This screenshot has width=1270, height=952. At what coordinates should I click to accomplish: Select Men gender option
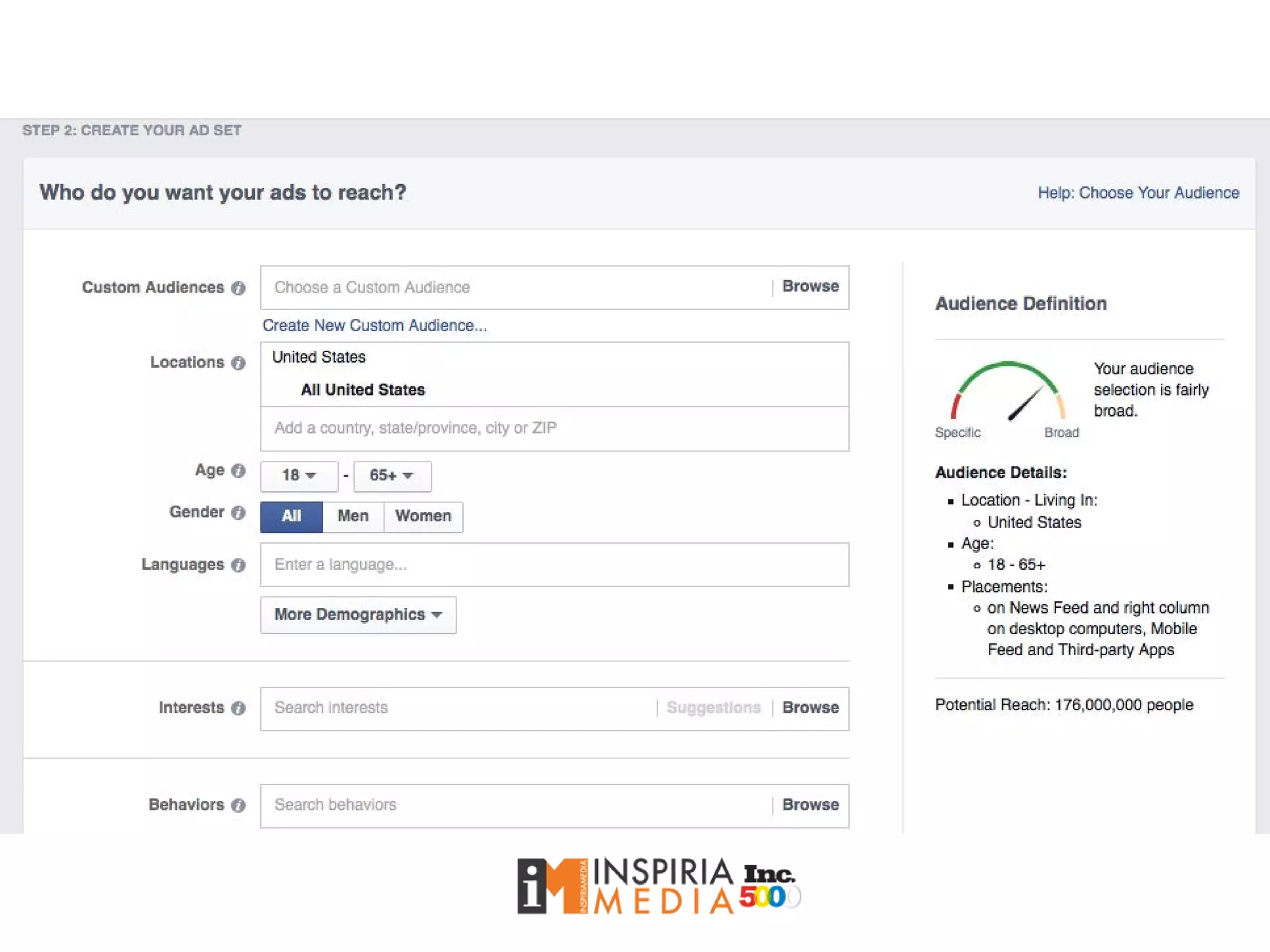pos(353,517)
